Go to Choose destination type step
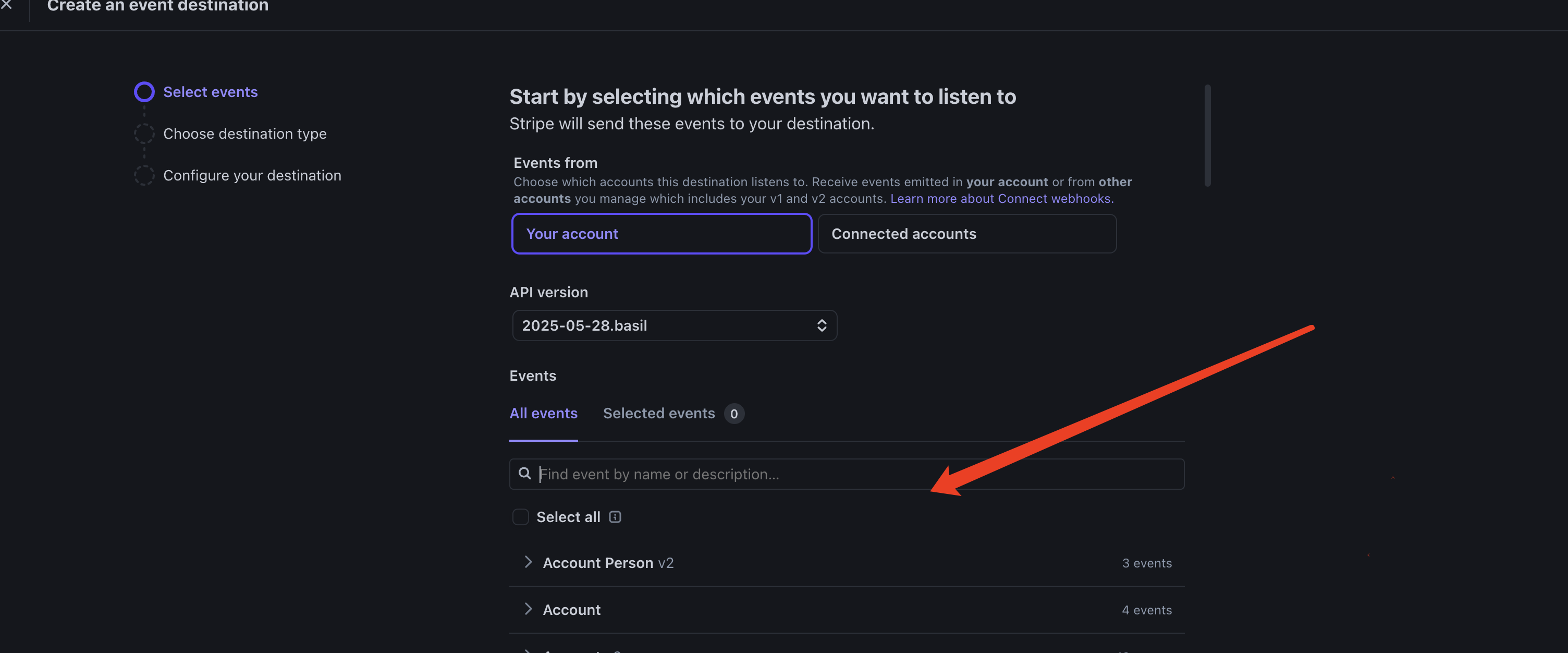Image resolution: width=1568 pixels, height=653 pixels. tap(244, 134)
